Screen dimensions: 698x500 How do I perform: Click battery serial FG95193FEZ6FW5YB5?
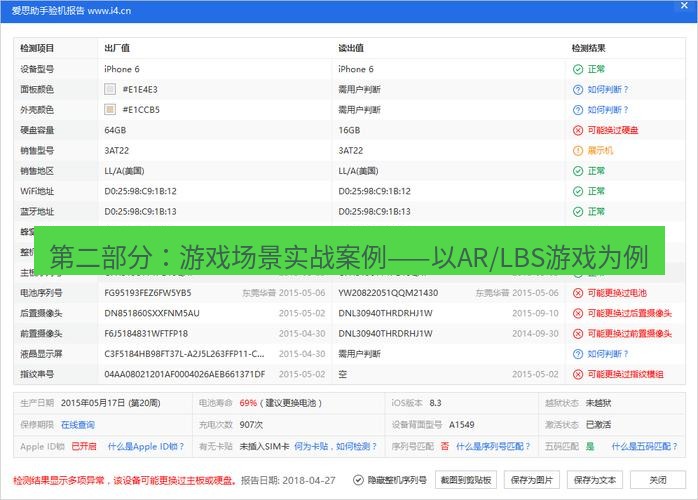pyautogui.click(x=148, y=293)
